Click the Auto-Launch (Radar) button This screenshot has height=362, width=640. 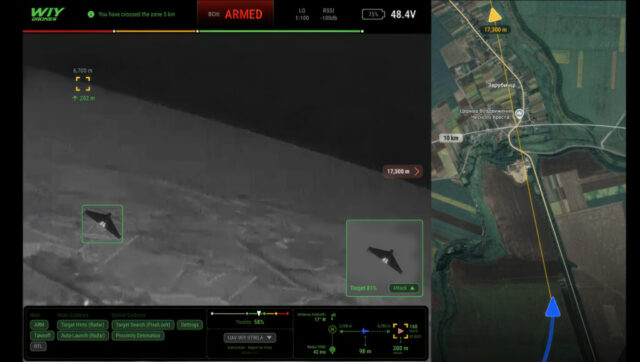(83, 335)
